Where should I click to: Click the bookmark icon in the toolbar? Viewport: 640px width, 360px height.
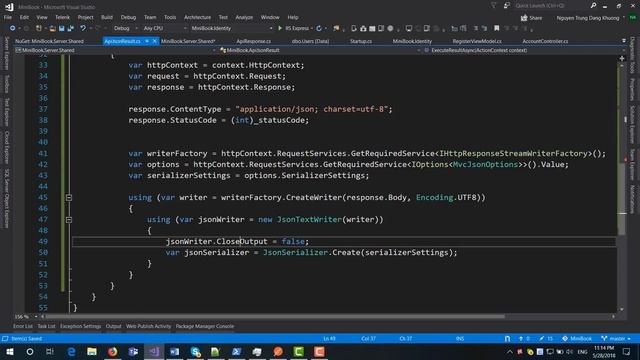(496, 28)
